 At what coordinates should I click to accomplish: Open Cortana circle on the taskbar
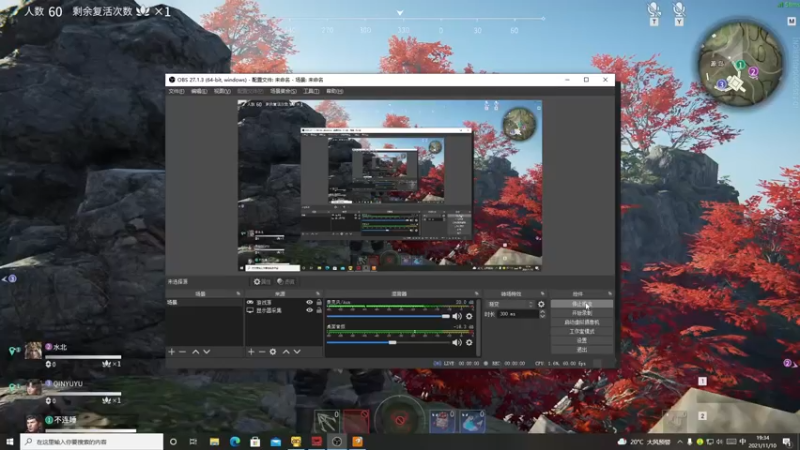(x=173, y=441)
